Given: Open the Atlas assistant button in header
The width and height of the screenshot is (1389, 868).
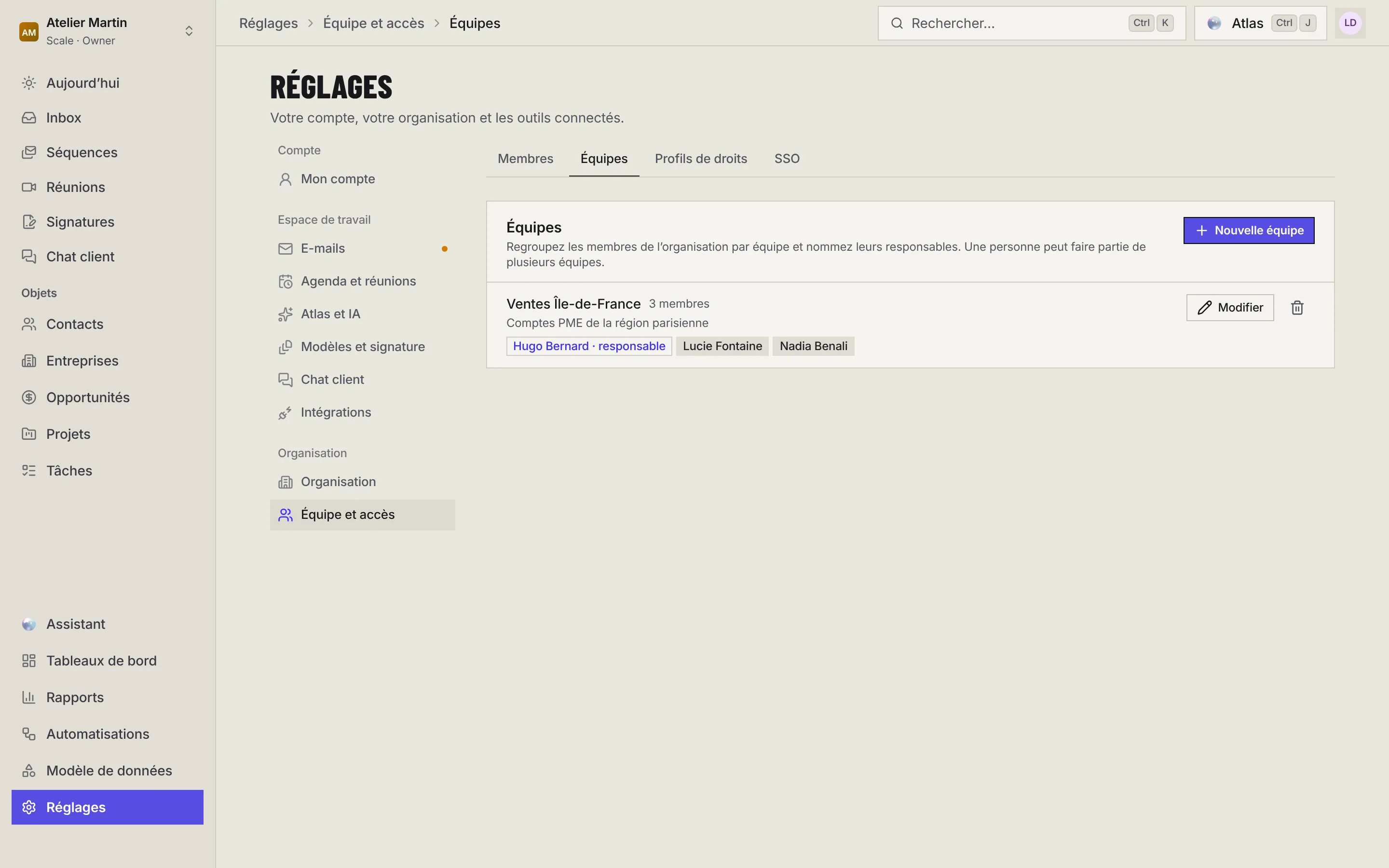Looking at the screenshot, I should click(1260, 24).
